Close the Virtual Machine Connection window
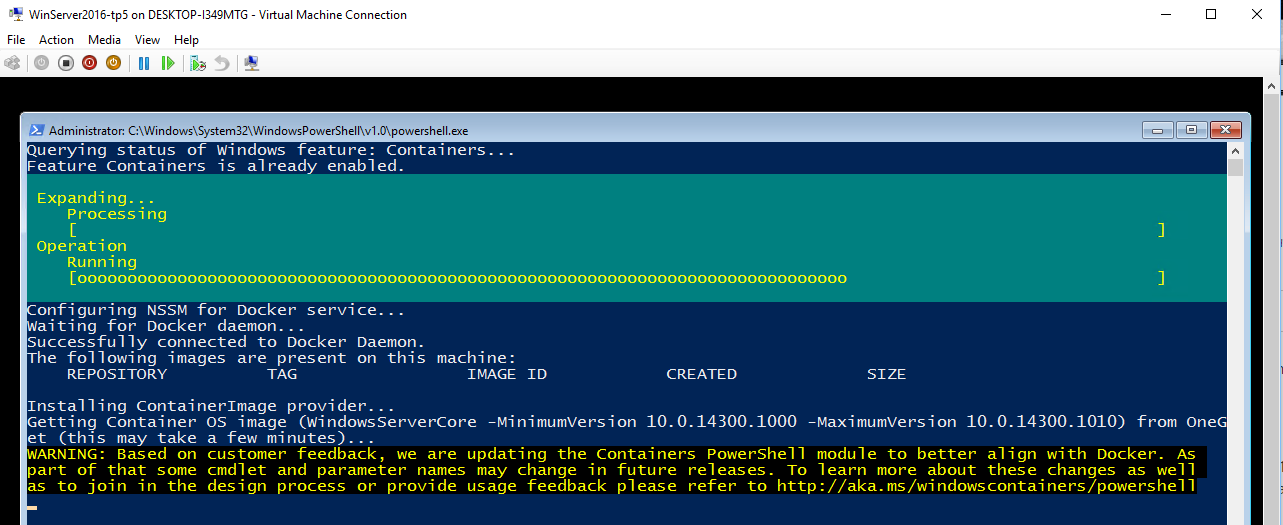 (1256, 14)
